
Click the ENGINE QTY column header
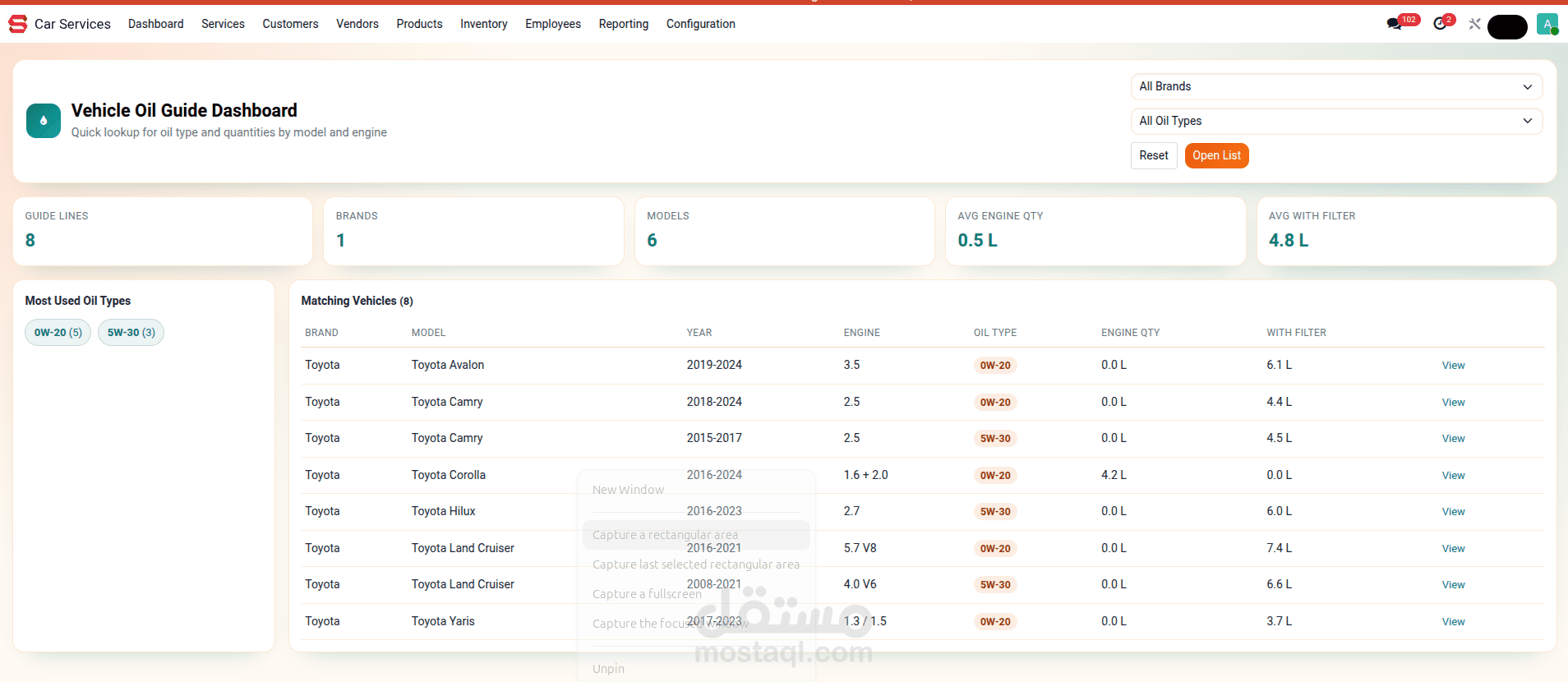coord(1131,333)
